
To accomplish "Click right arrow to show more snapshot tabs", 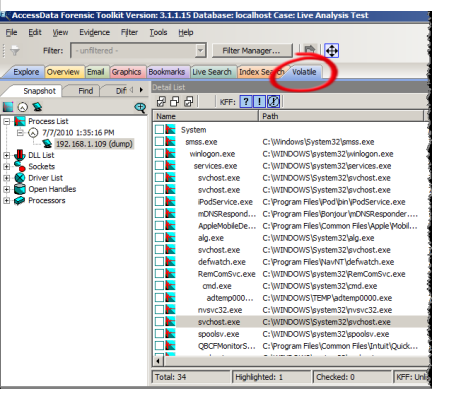I will (141, 90).
